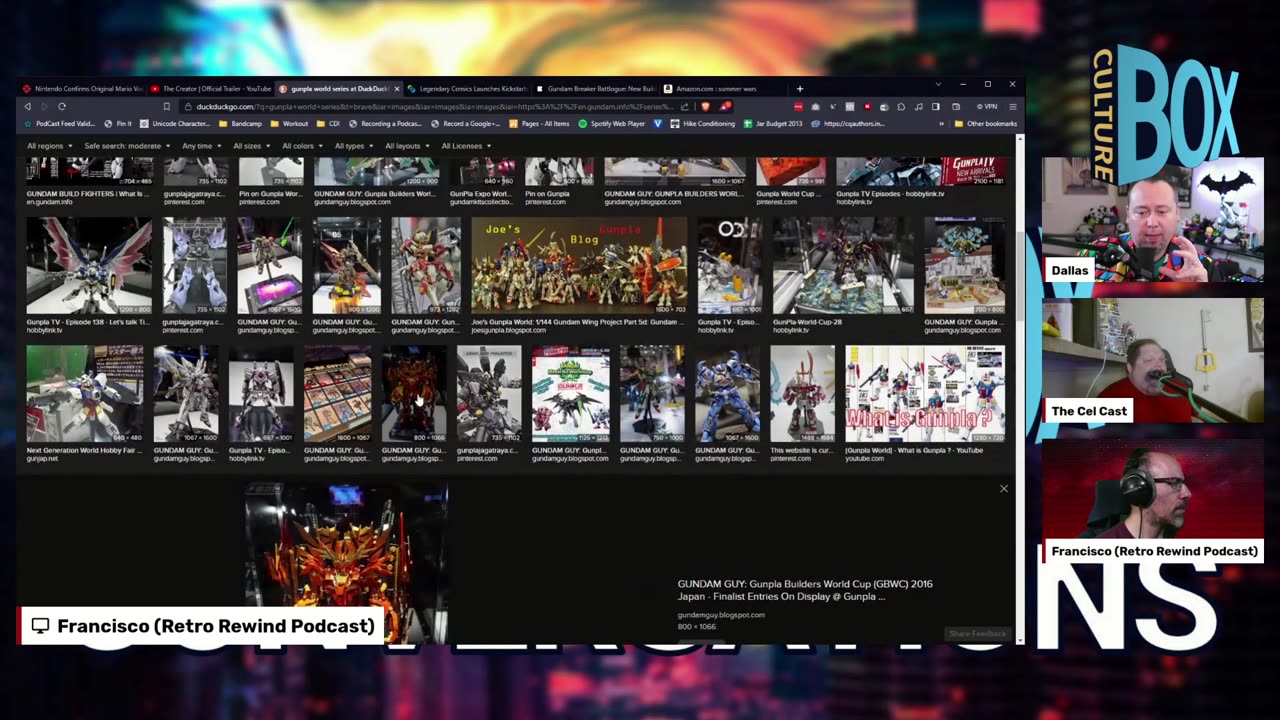Open the browser hamburger main menu
The height and width of the screenshot is (720, 1280).
pyautogui.click(x=1012, y=106)
